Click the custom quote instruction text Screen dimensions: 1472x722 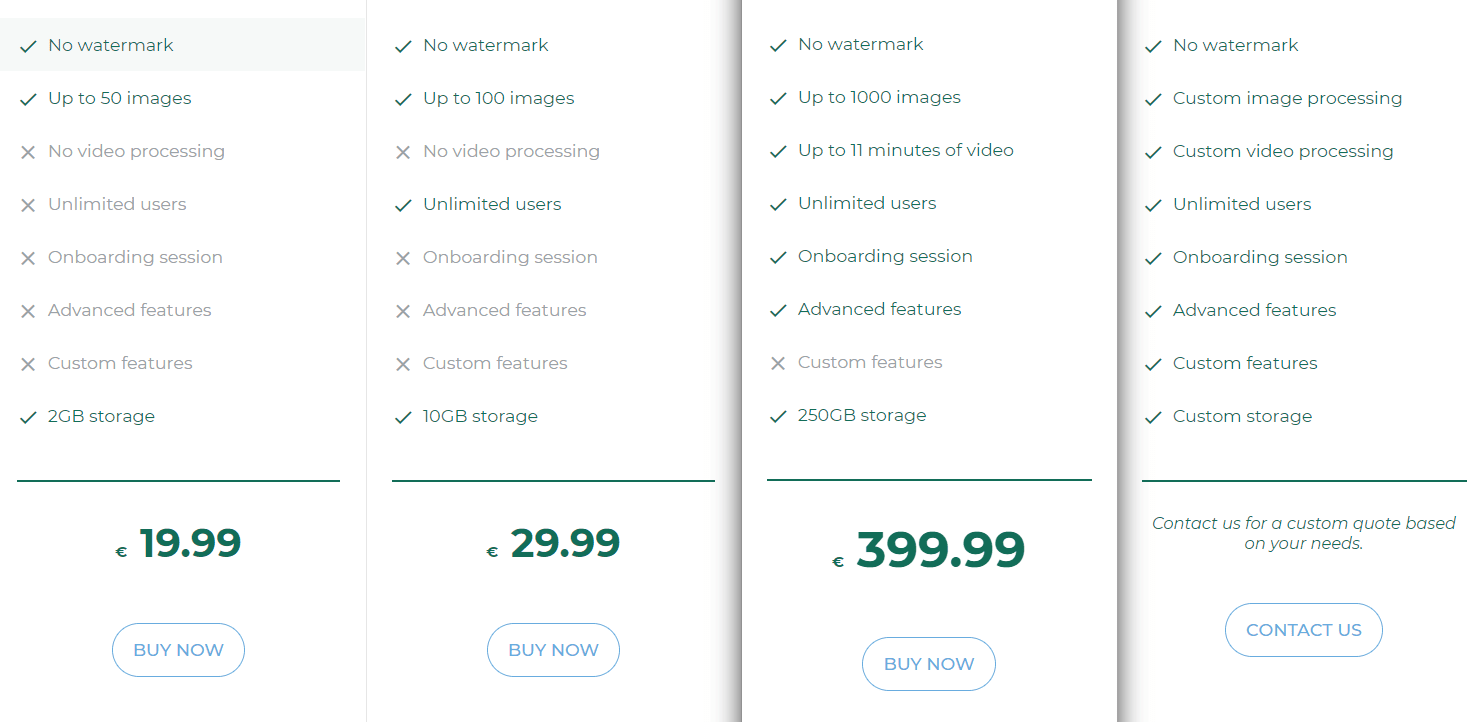point(1303,533)
